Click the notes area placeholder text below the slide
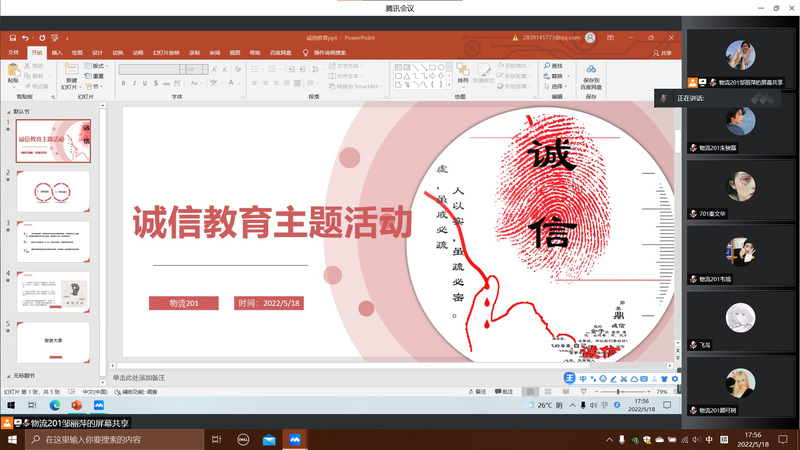Viewport: 800px width, 450px height. [140, 377]
